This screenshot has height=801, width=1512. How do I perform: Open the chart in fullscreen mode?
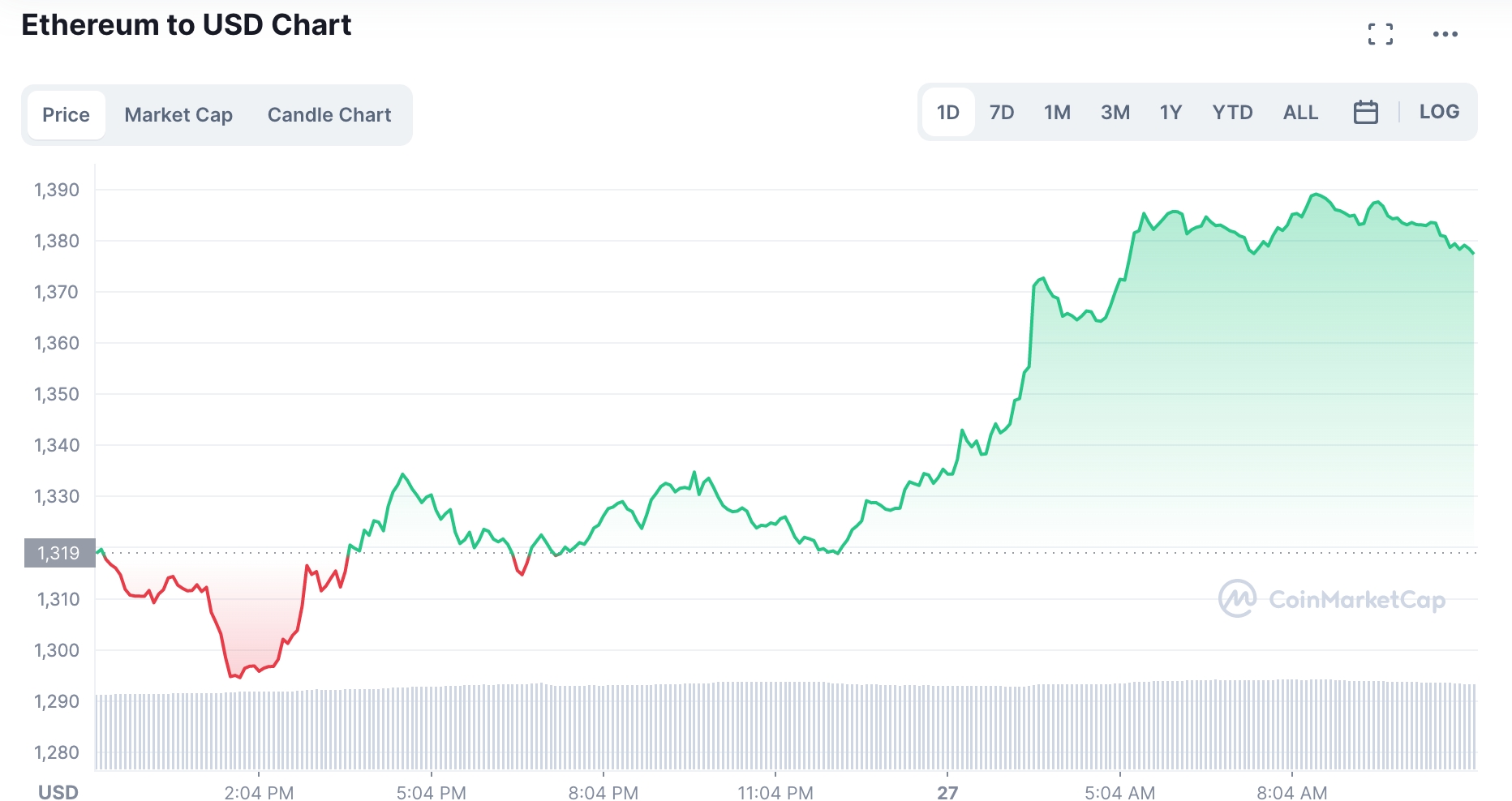pyautogui.click(x=1380, y=34)
